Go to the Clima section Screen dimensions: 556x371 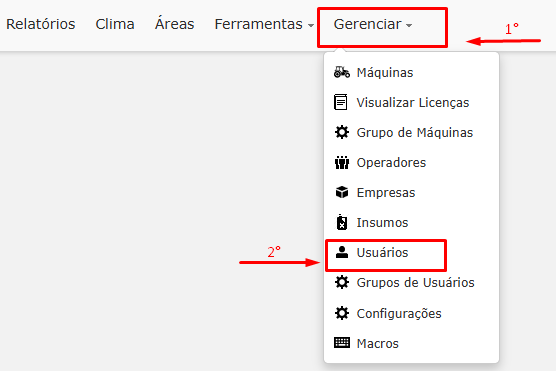pos(115,24)
